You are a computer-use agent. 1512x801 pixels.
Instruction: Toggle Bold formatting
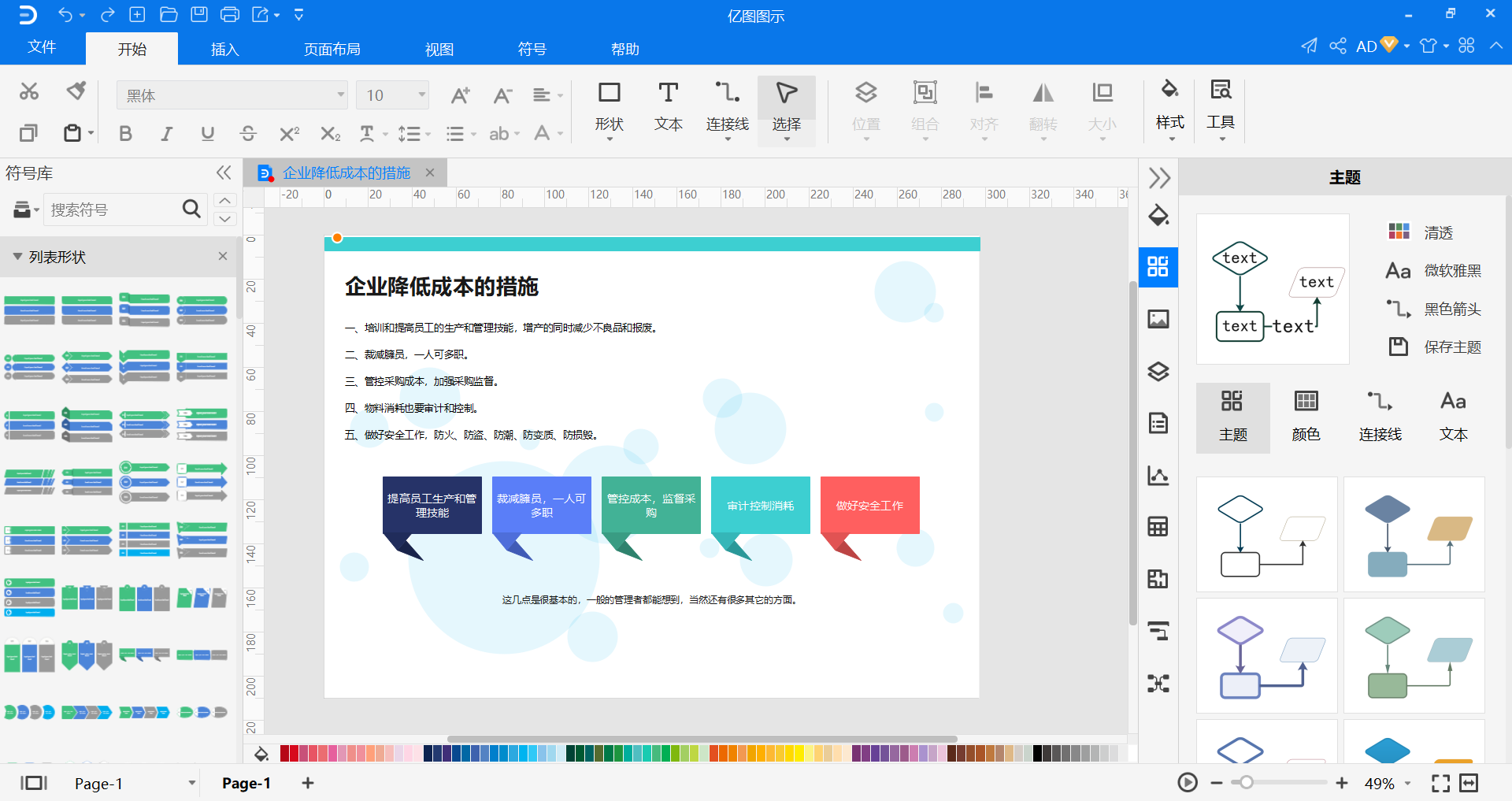pos(125,134)
